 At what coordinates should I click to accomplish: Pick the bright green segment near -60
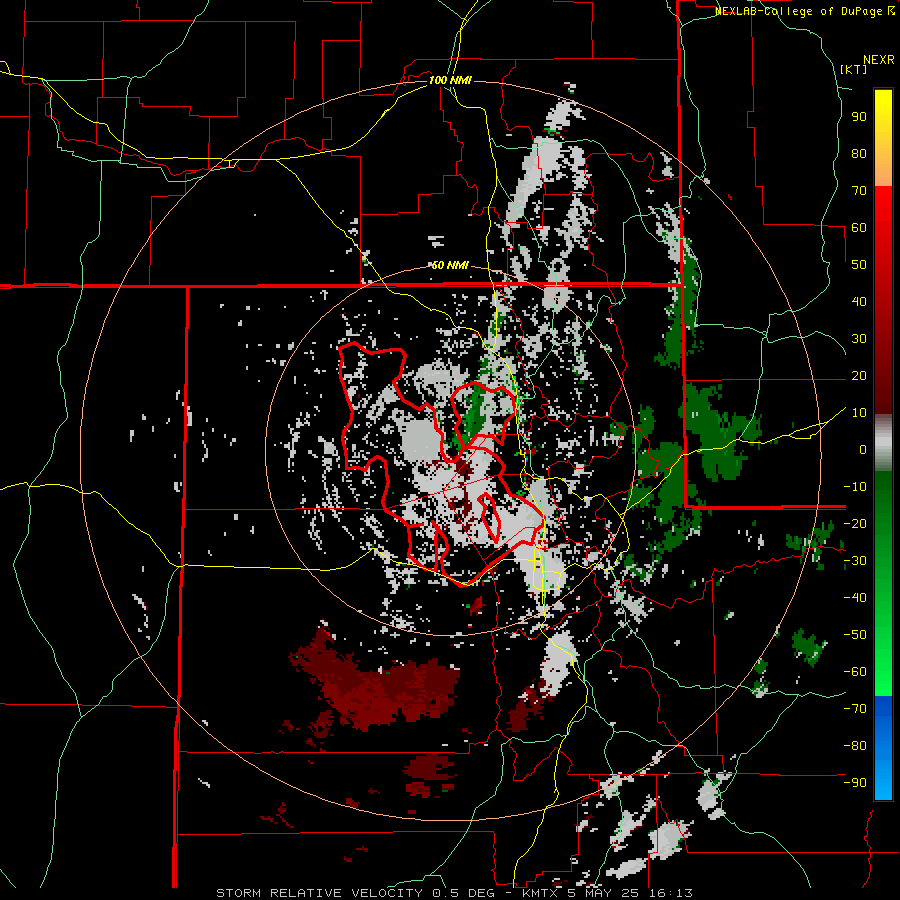[883, 674]
